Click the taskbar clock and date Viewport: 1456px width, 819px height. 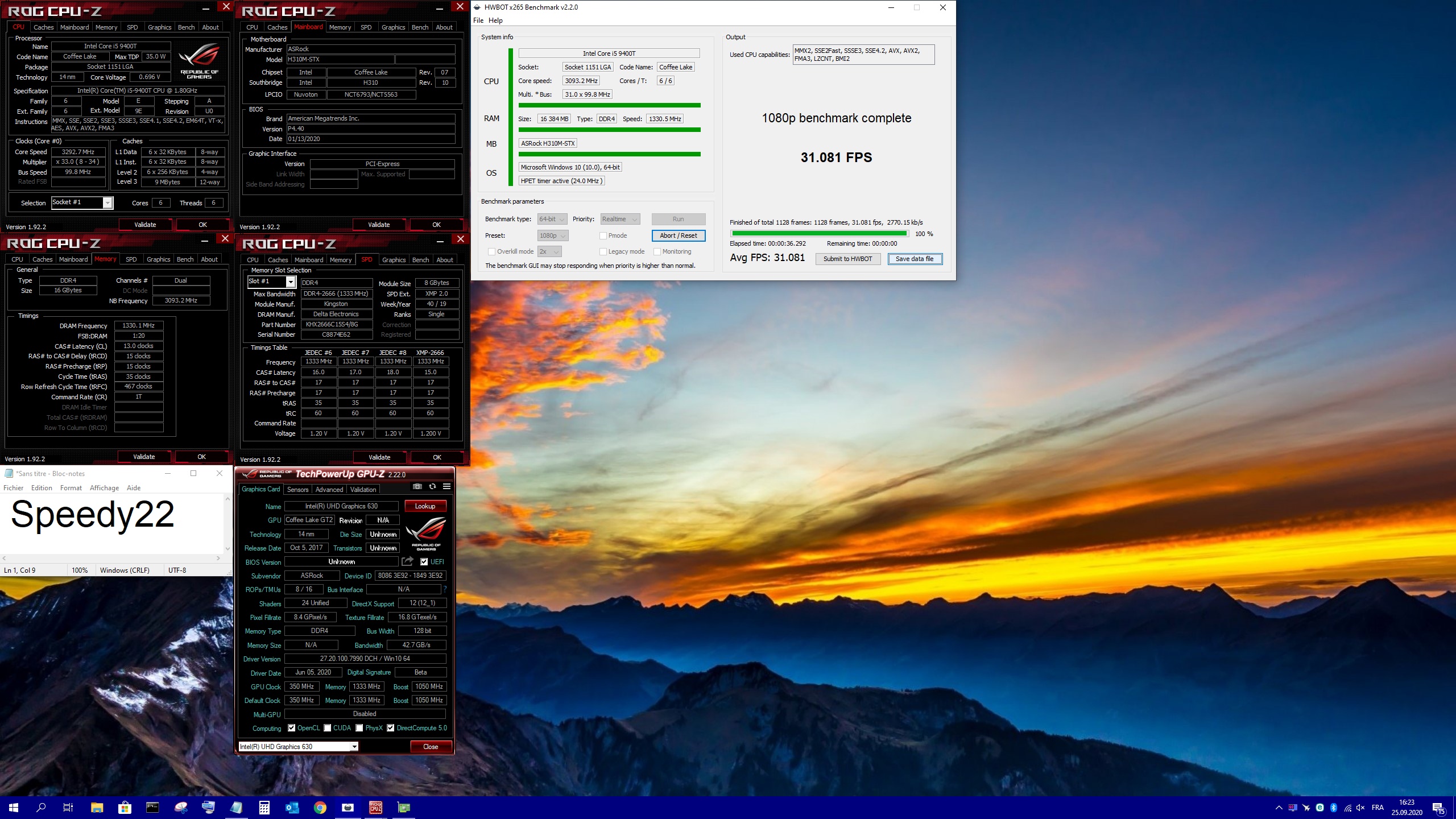click(1407, 808)
